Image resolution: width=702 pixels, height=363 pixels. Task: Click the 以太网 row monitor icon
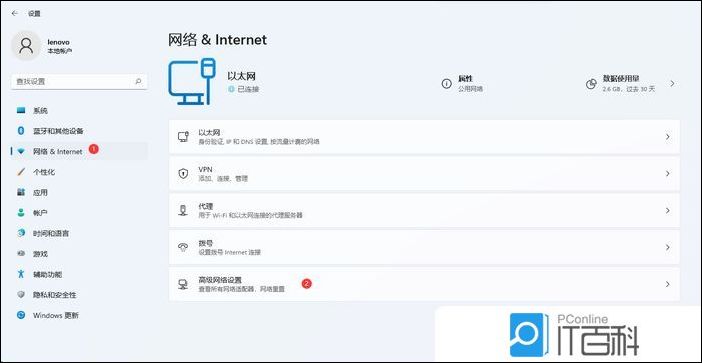(x=183, y=137)
